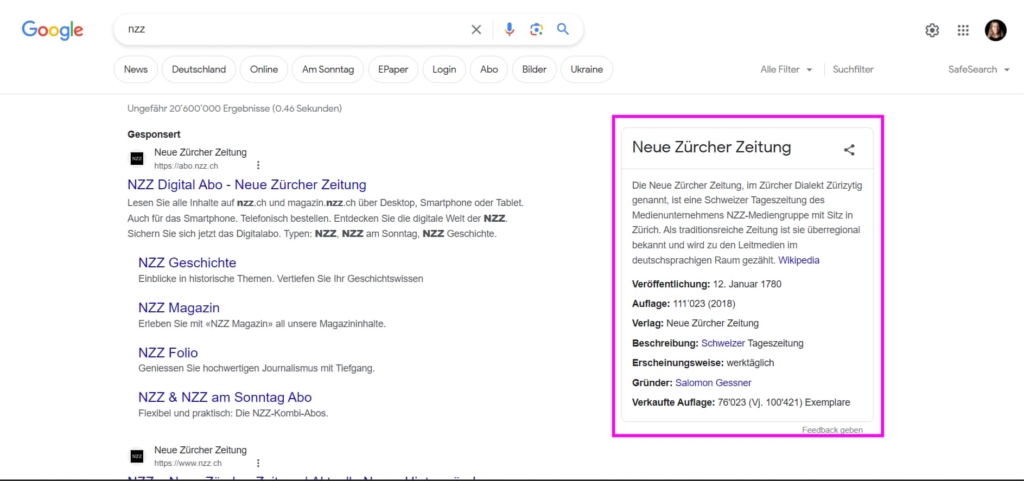Click the Erscheinungsweise: werktäglich line
Screen dimensions: 1024x481
(x=703, y=362)
